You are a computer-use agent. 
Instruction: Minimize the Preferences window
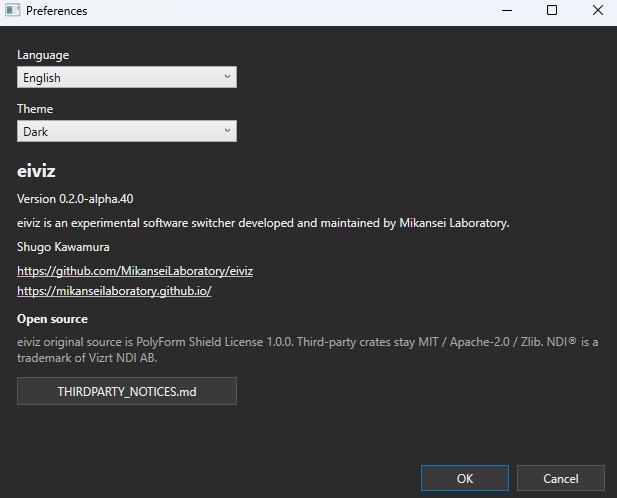click(x=507, y=10)
